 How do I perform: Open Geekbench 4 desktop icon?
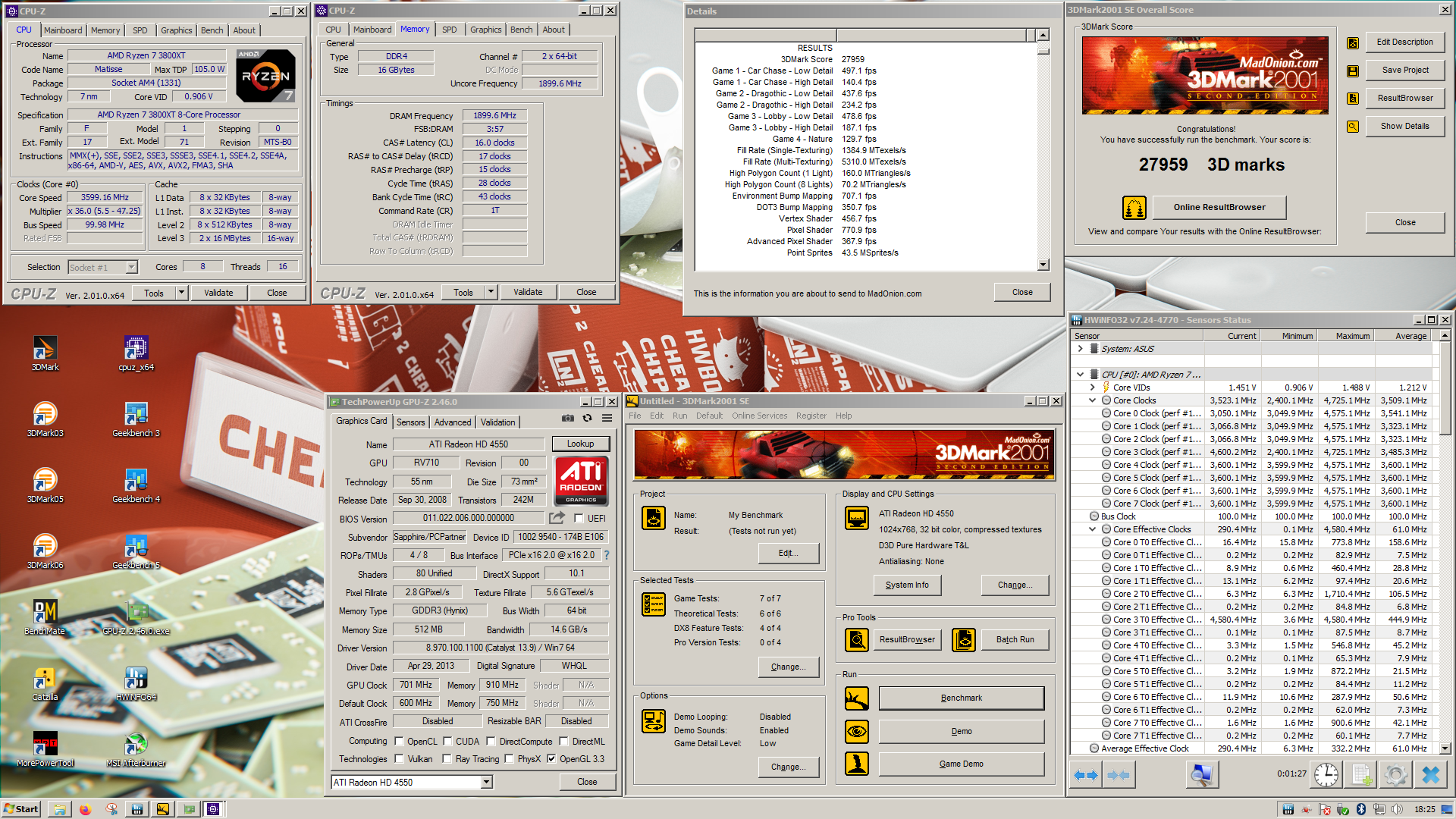pos(136,485)
